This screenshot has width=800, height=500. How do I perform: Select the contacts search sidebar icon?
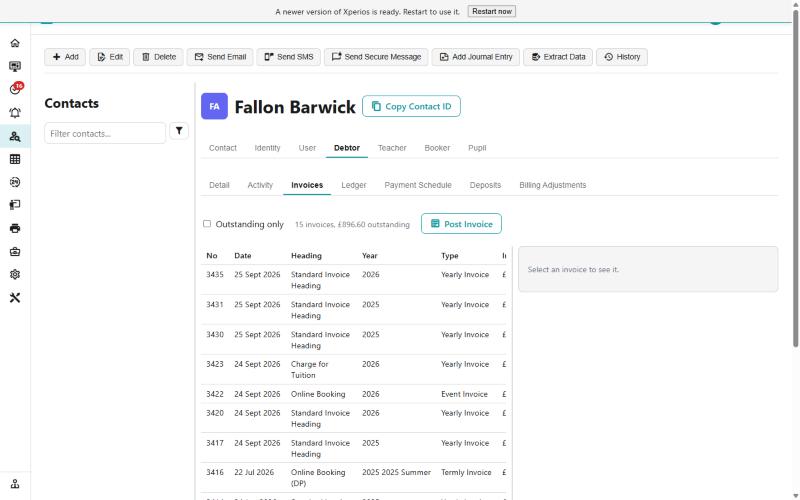pyautogui.click(x=15, y=136)
